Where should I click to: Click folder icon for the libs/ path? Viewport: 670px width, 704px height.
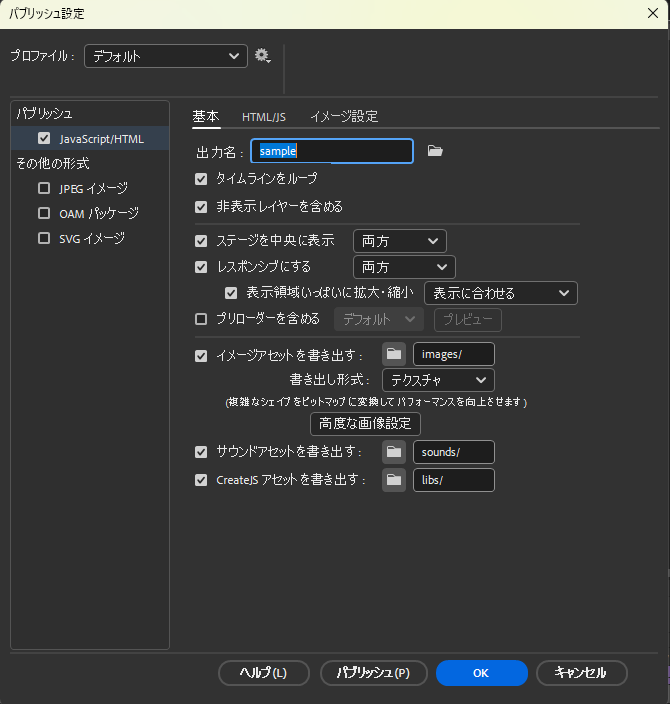click(x=394, y=480)
